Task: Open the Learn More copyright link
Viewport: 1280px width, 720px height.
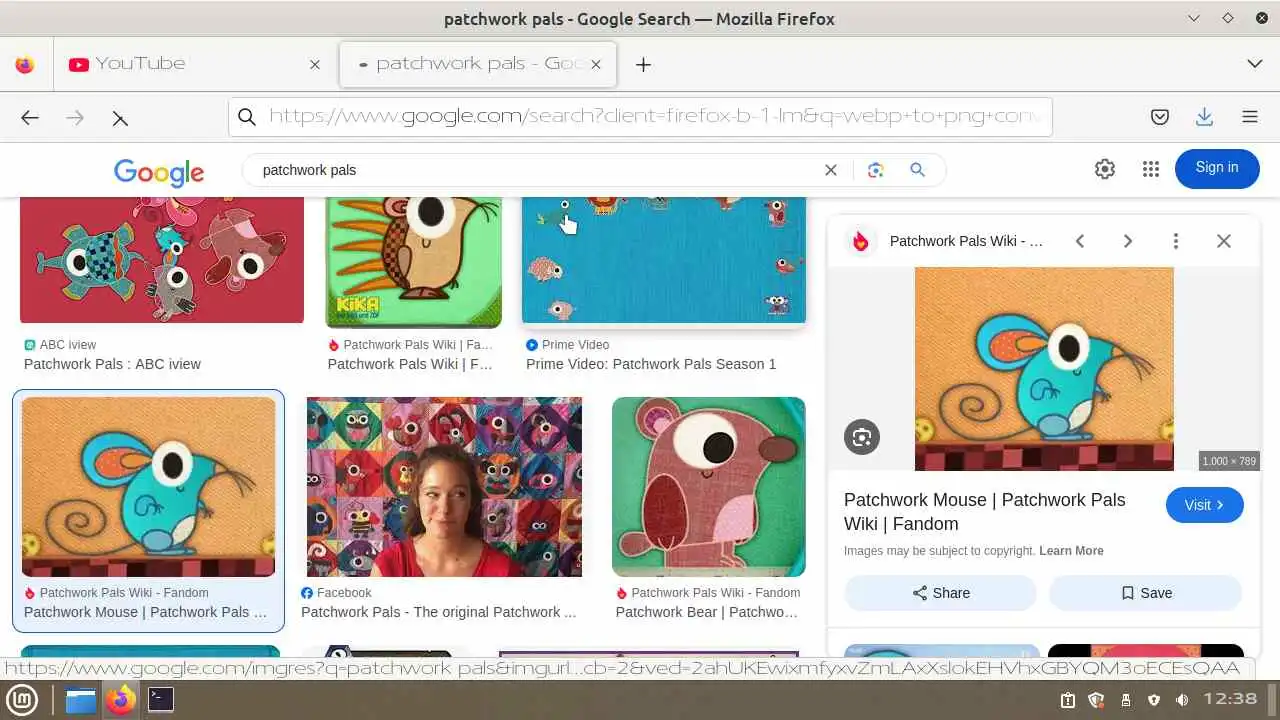Action: click(1071, 551)
